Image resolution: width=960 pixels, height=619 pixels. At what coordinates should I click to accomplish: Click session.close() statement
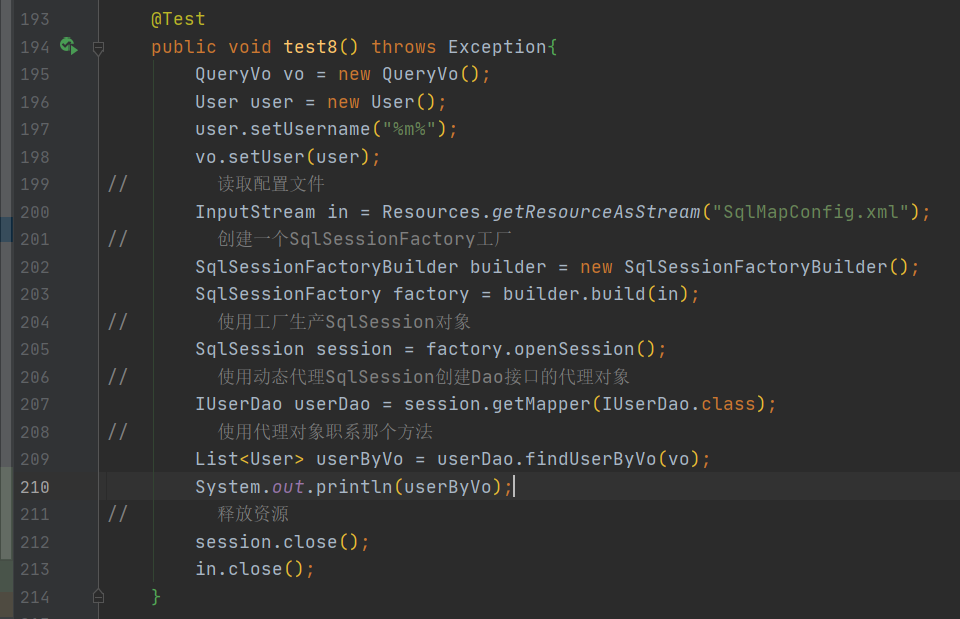pyautogui.click(x=282, y=542)
